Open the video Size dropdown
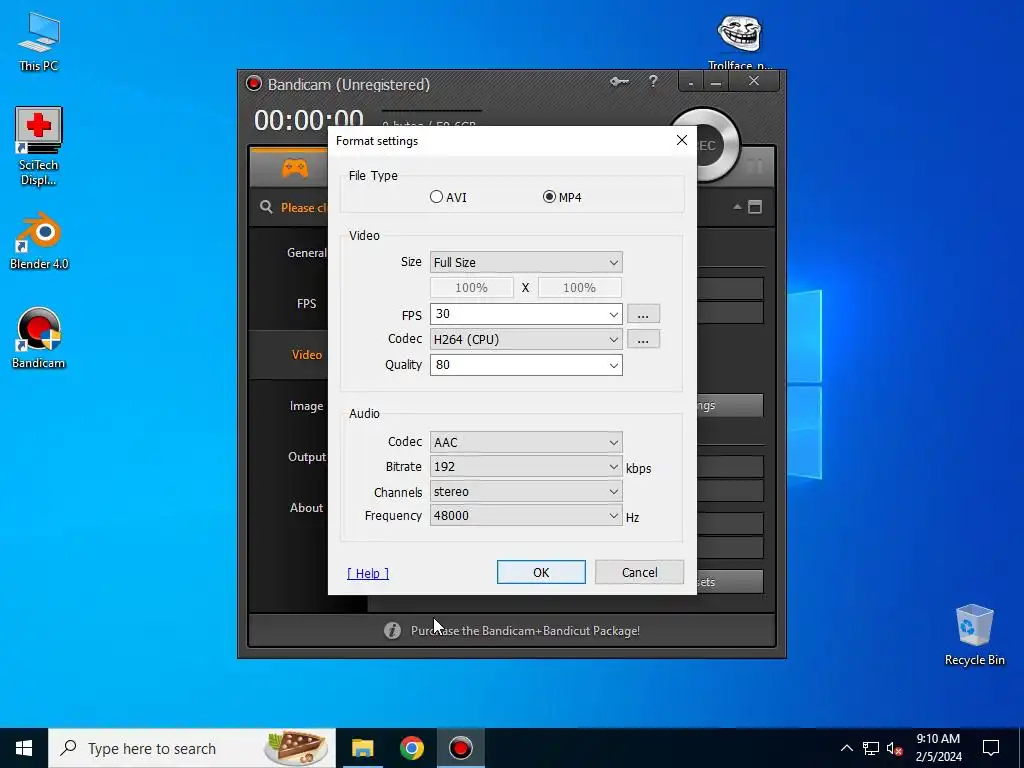 (x=526, y=262)
